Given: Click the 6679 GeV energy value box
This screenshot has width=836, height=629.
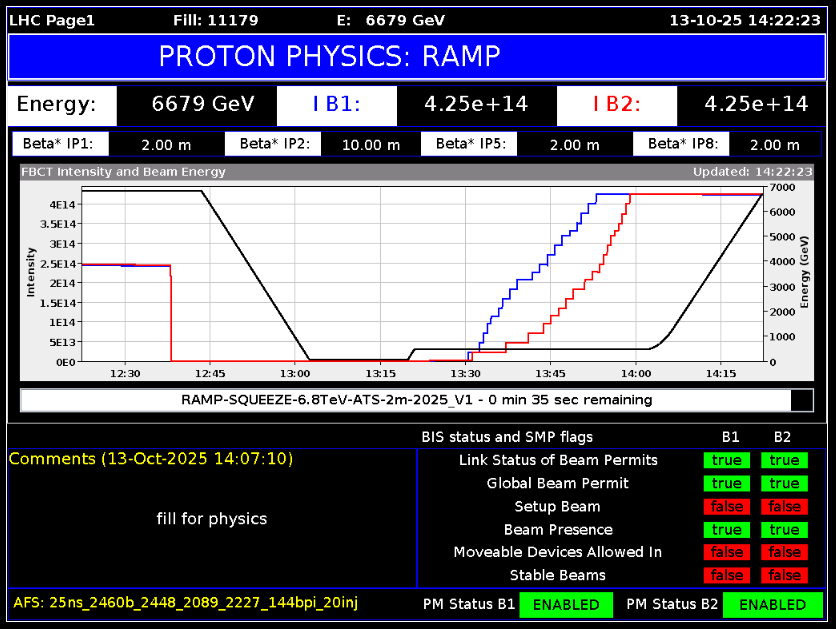Looking at the screenshot, I should pyautogui.click(x=196, y=104).
